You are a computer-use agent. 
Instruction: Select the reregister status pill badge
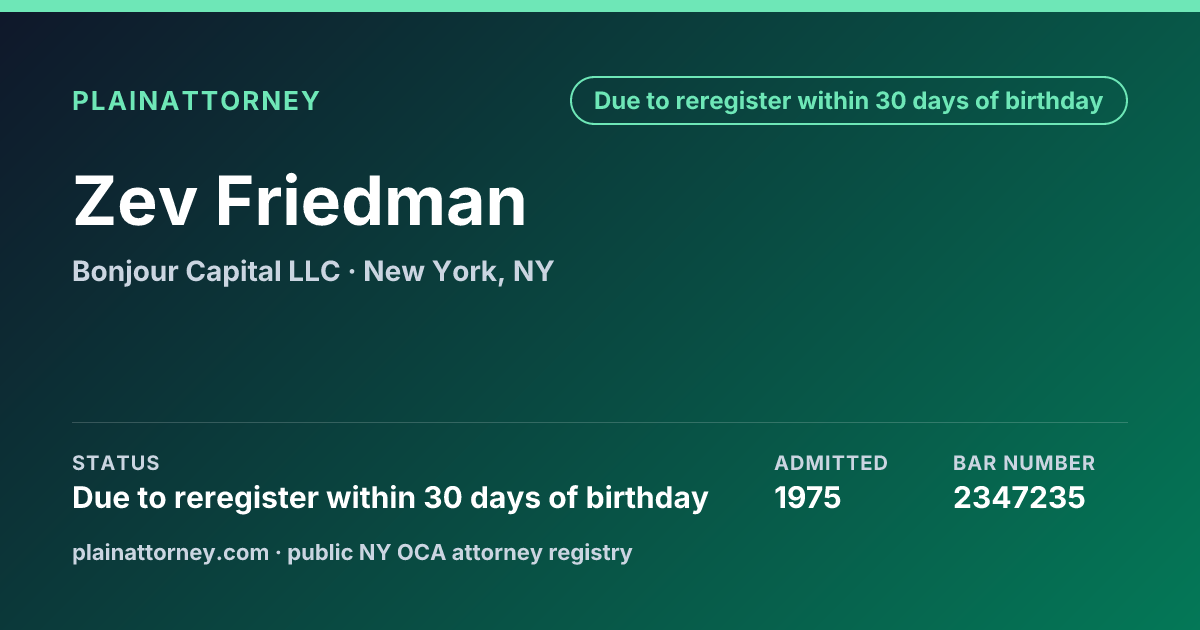coord(848,101)
